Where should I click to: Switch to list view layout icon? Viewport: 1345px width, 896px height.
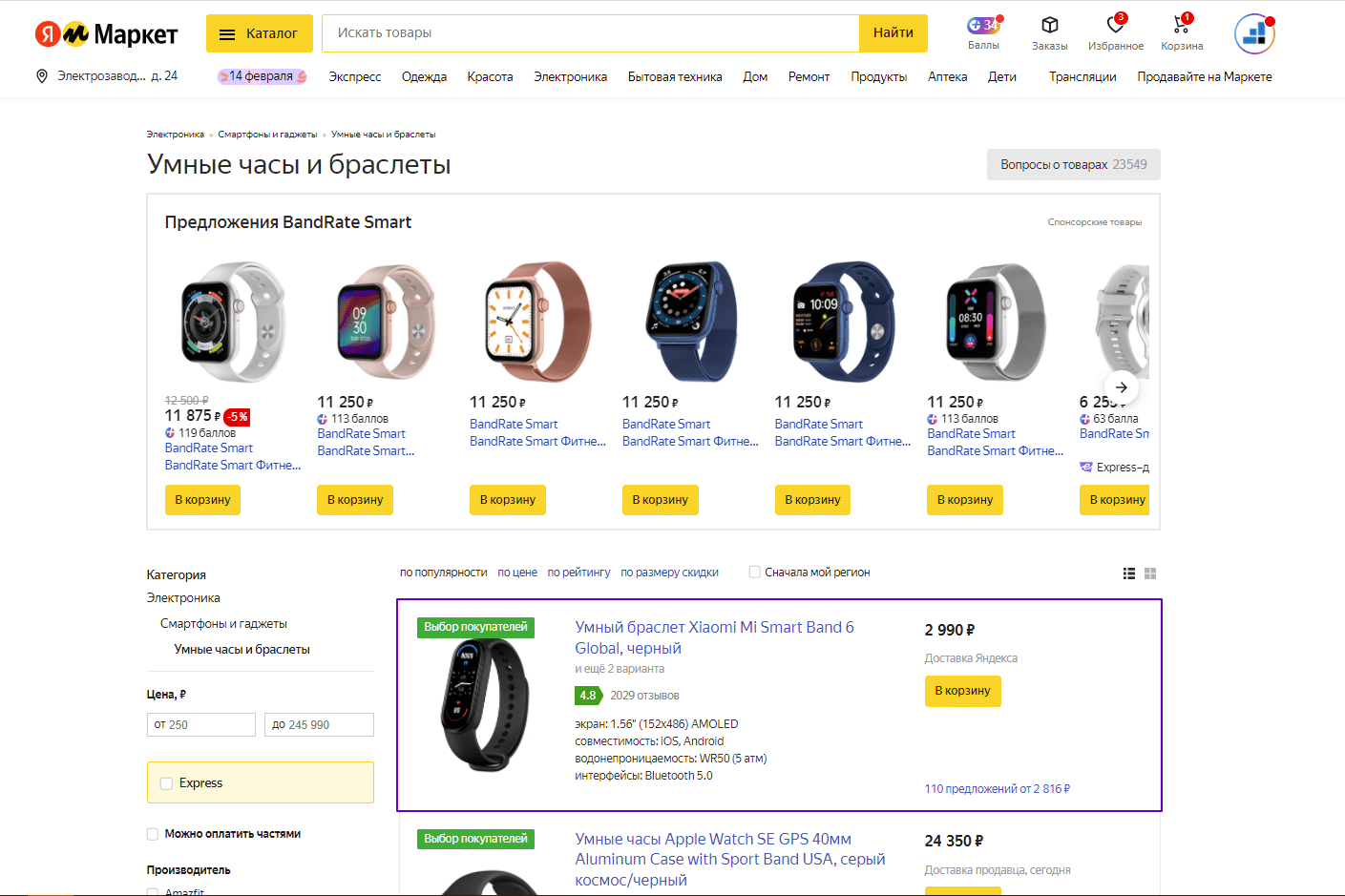click(1129, 573)
